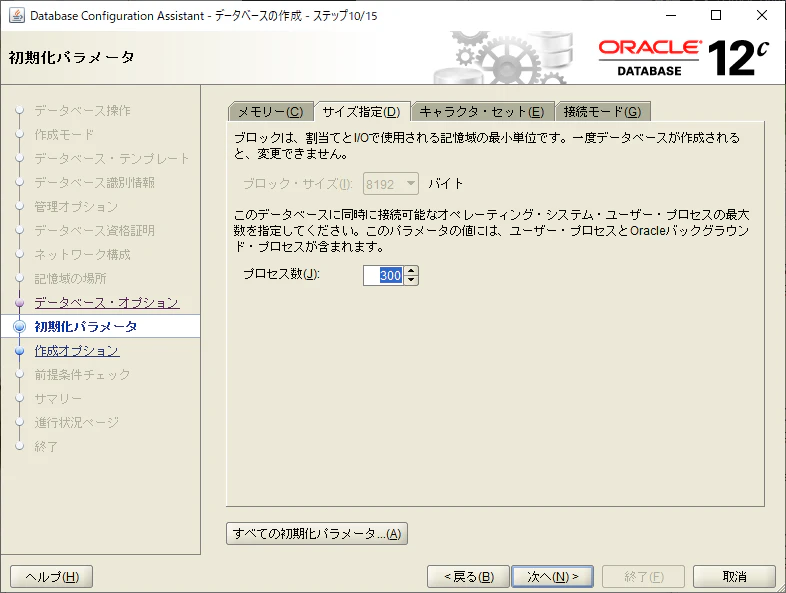Select the 初期化パラメータ step in sidebar

pos(86,327)
